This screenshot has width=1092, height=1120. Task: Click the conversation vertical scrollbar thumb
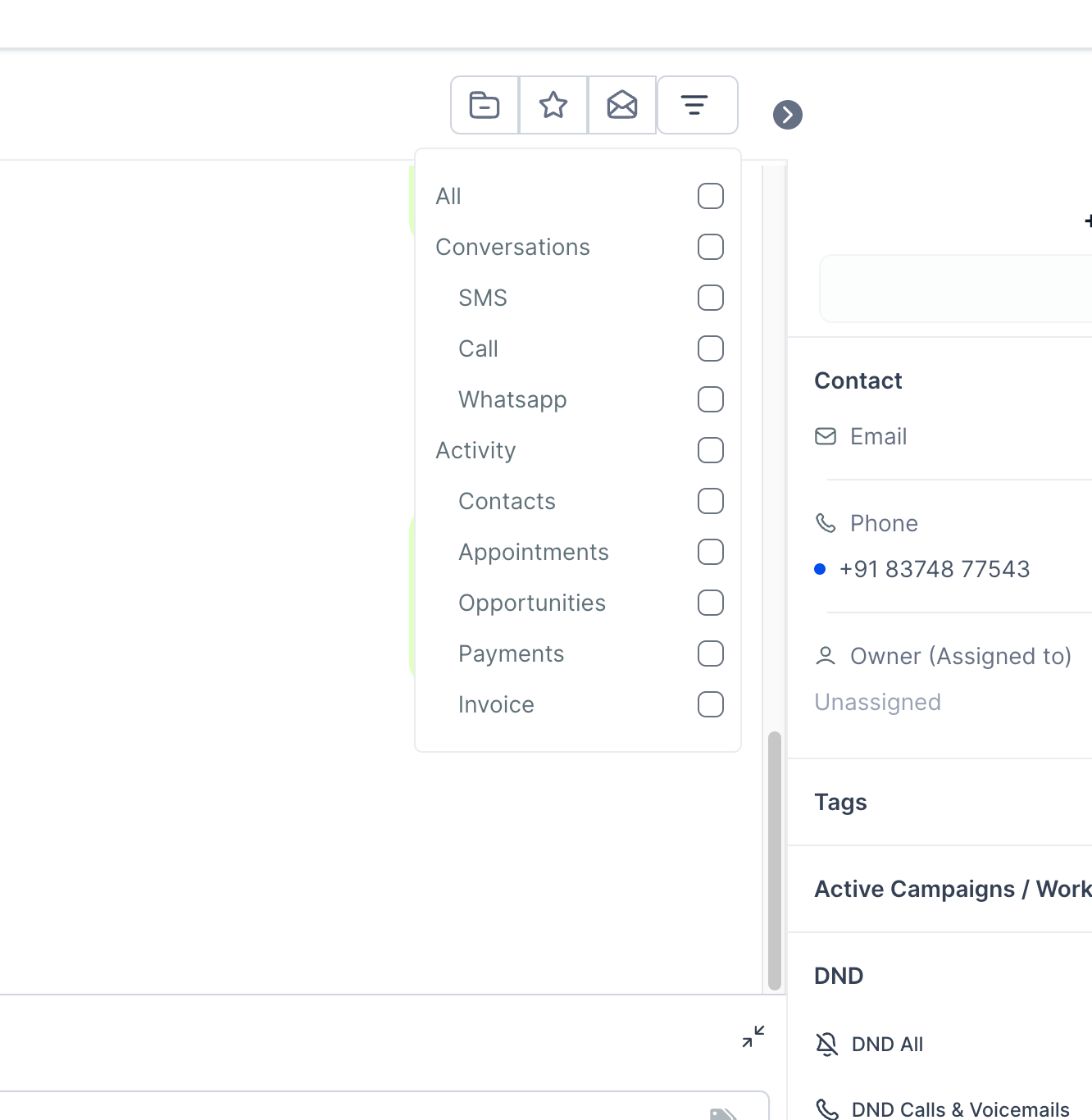tap(775, 861)
